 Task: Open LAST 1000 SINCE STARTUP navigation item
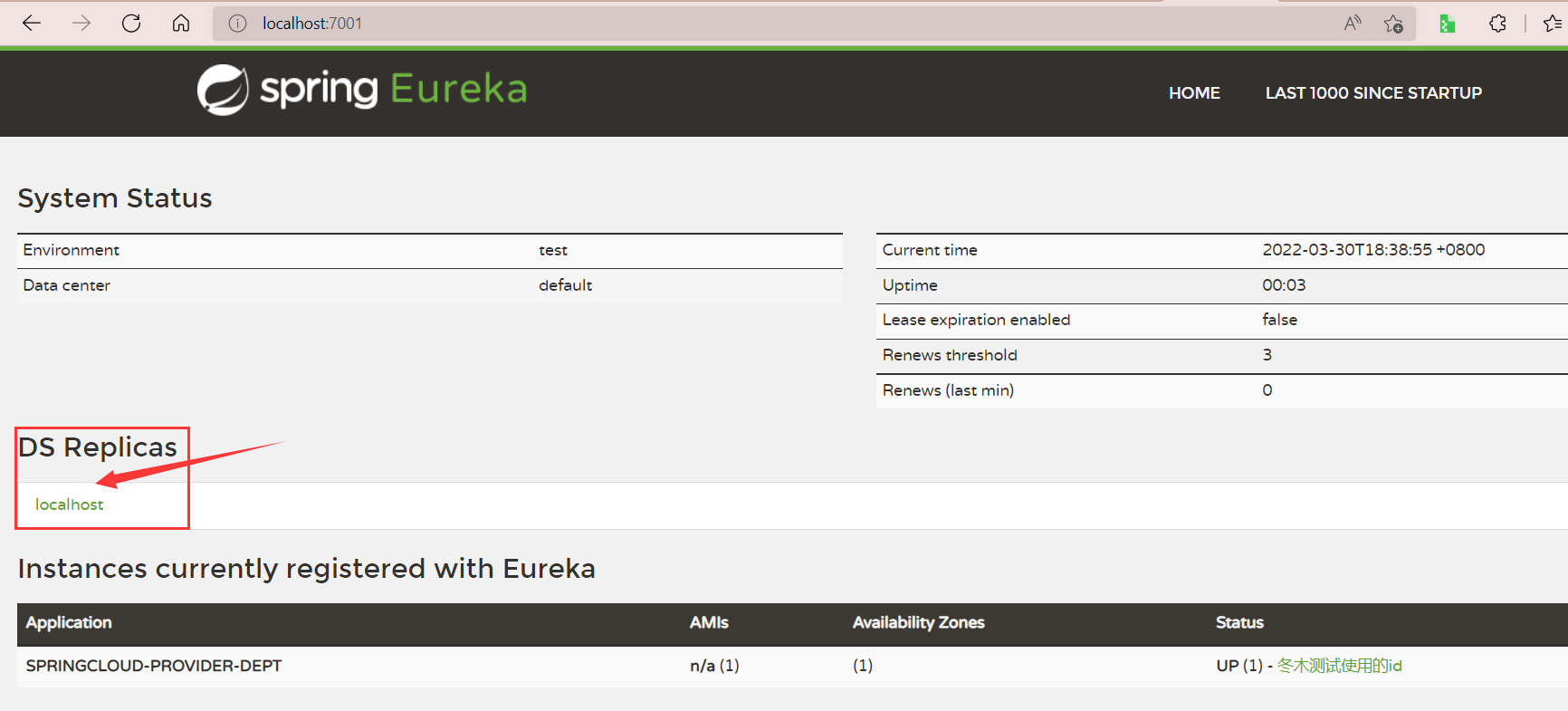[1373, 93]
